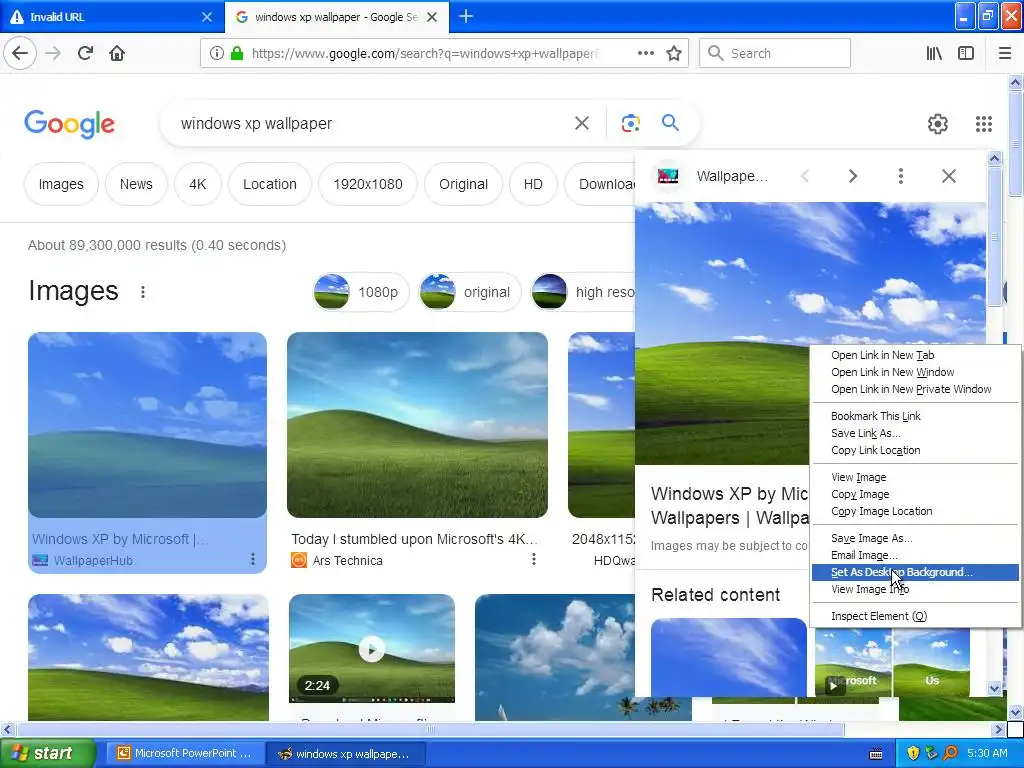Choose the high reso image suggestion chip

(583, 292)
